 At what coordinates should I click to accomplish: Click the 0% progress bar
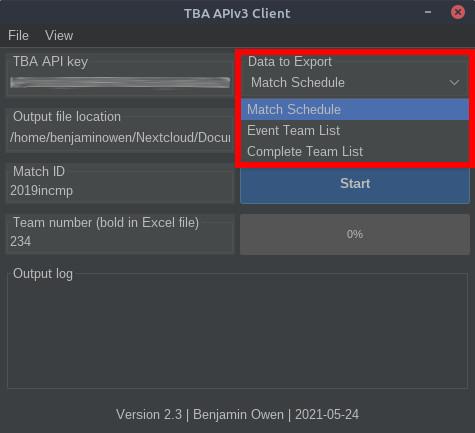[355, 234]
